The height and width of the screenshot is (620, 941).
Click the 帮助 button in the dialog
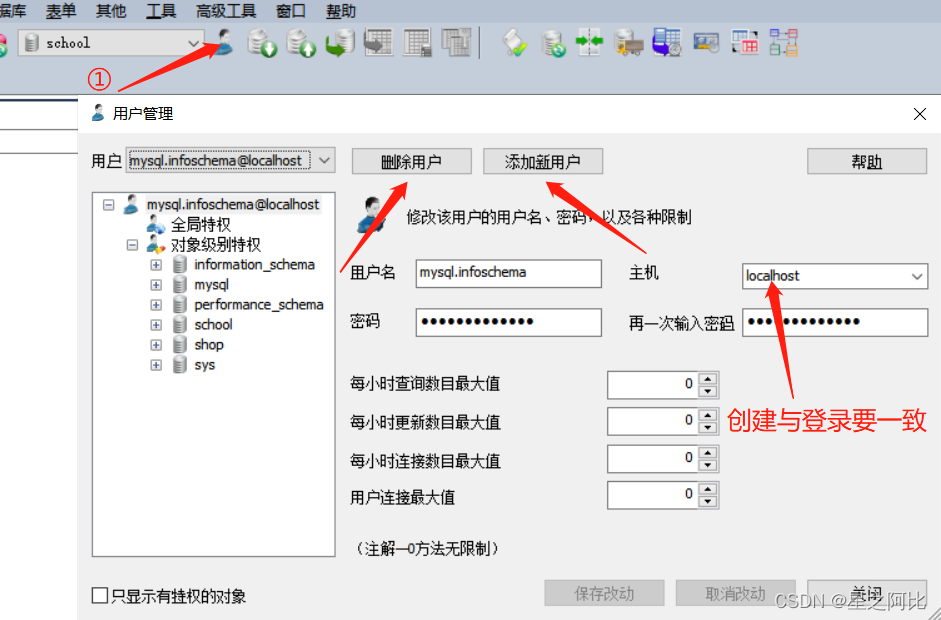pyautogui.click(x=867, y=161)
